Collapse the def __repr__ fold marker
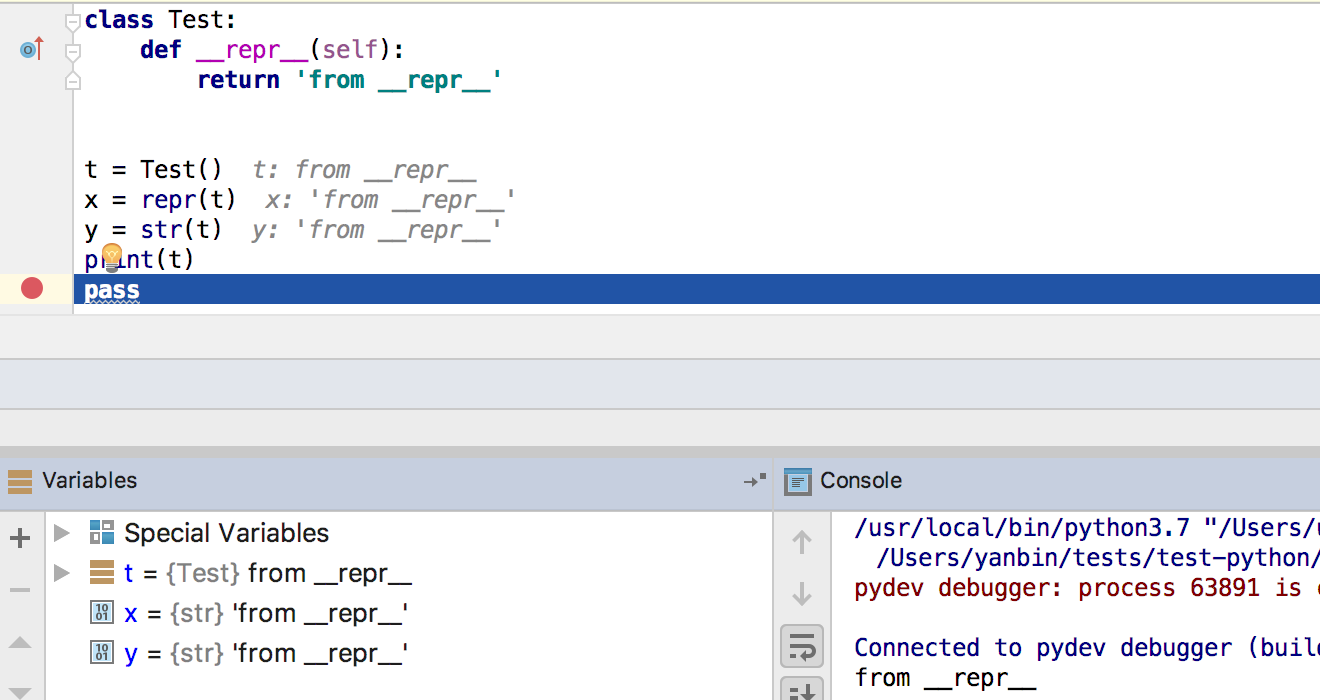 [x=72, y=50]
